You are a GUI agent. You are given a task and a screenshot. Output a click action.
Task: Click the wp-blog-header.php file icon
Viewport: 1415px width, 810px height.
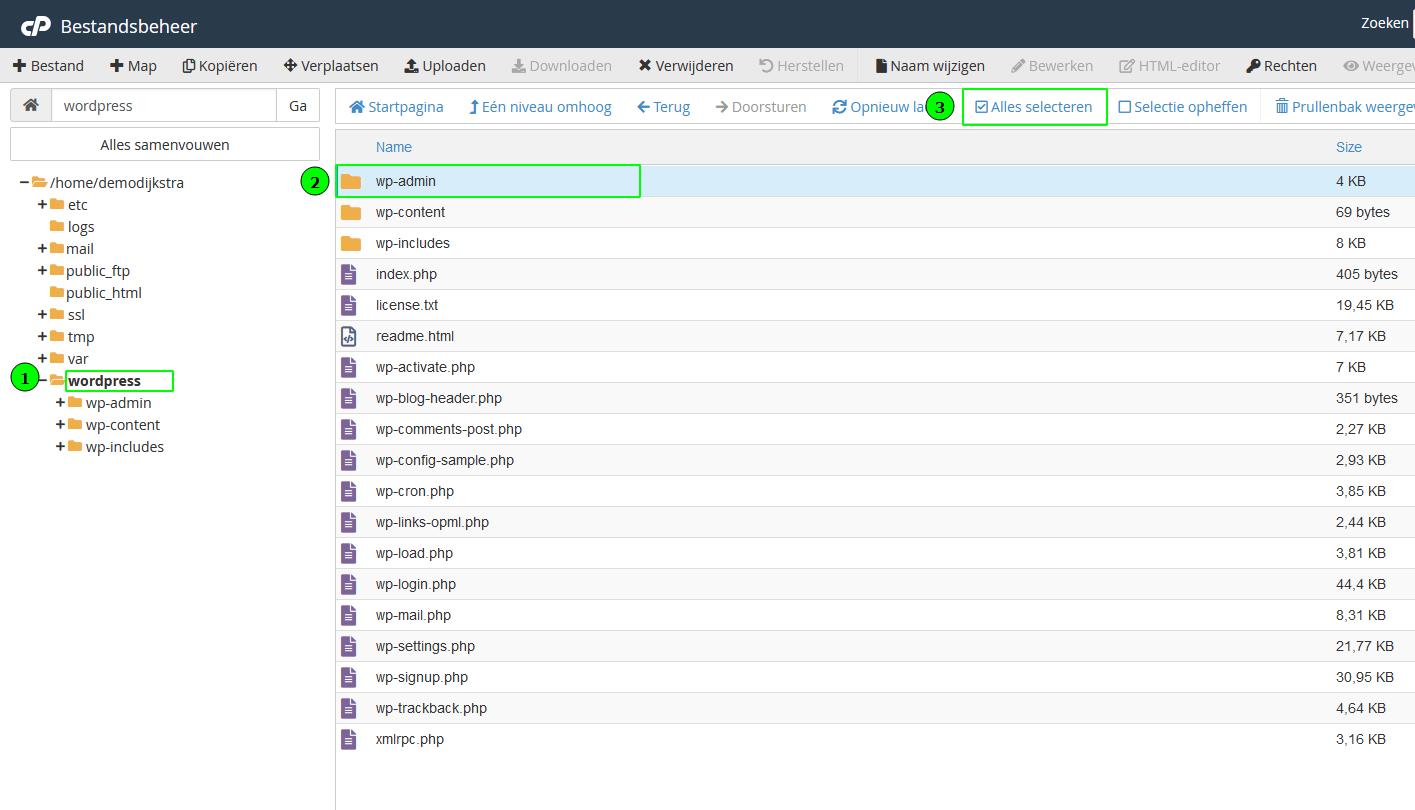(x=348, y=398)
